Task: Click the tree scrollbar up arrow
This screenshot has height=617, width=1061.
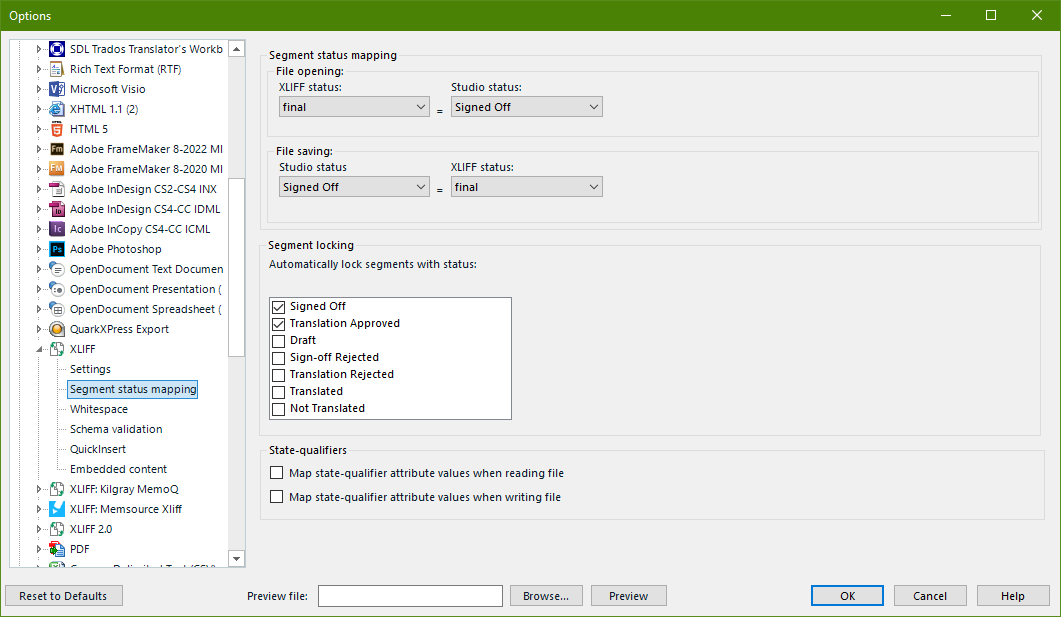Action: click(x=236, y=49)
